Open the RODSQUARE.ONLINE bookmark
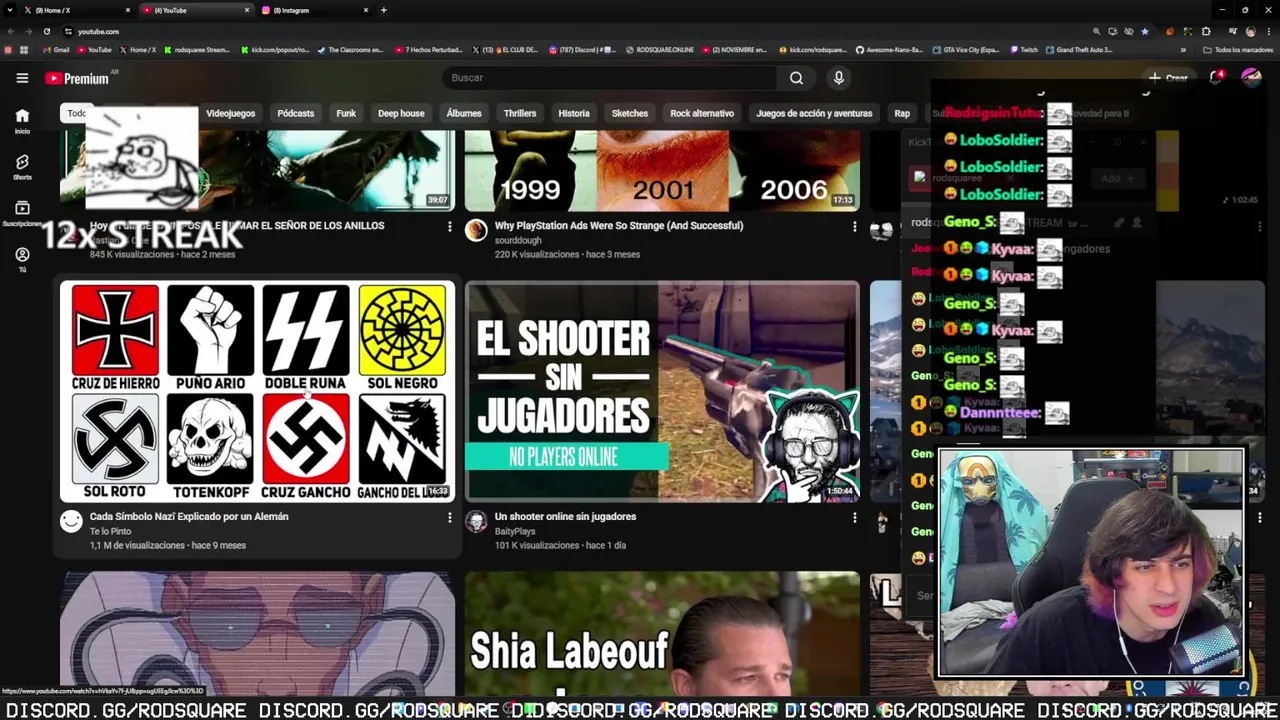The image size is (1280, 720). 660,50
